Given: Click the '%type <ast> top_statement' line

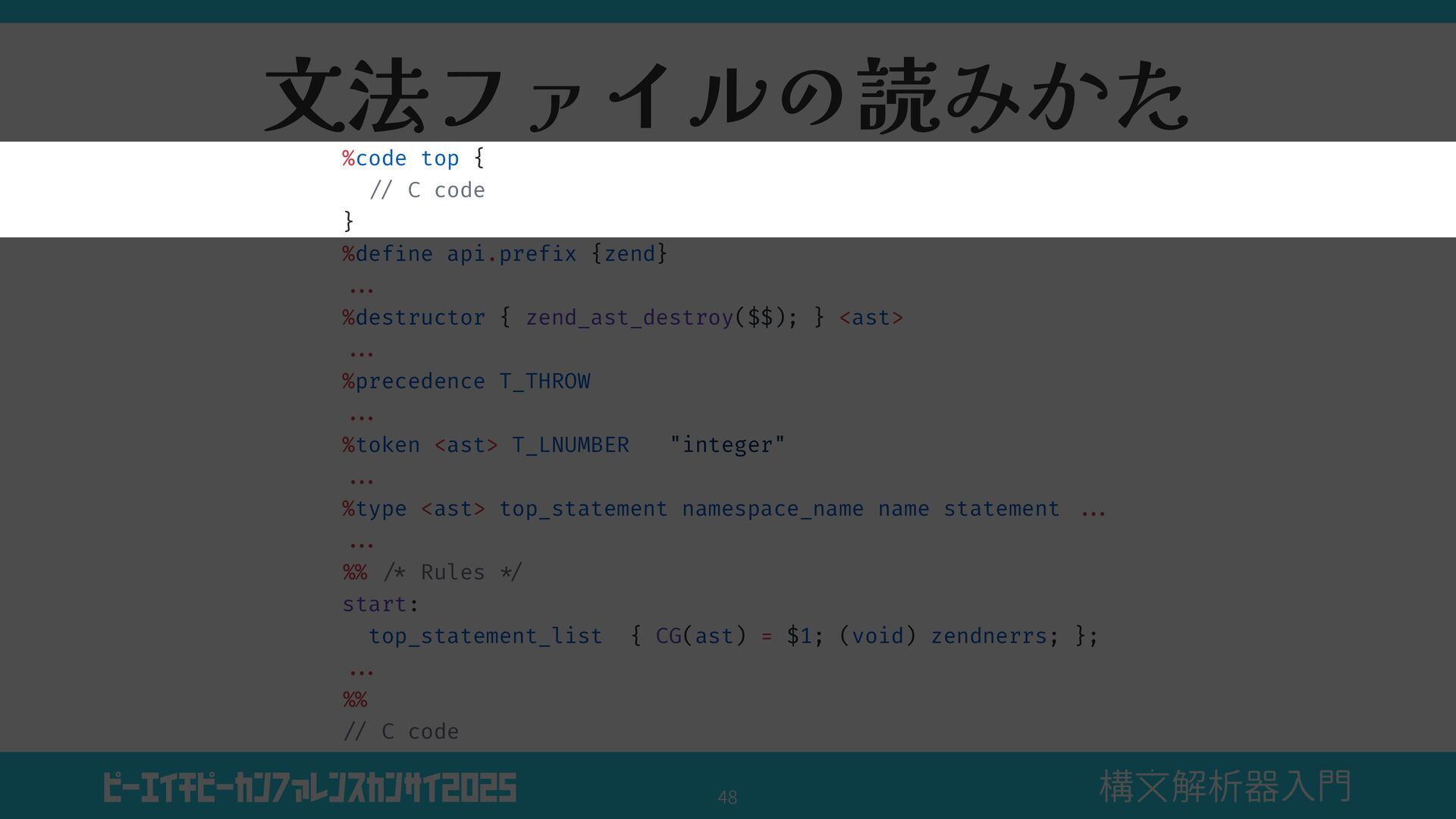Looking at the screenshot, I should tap(723, 508).
